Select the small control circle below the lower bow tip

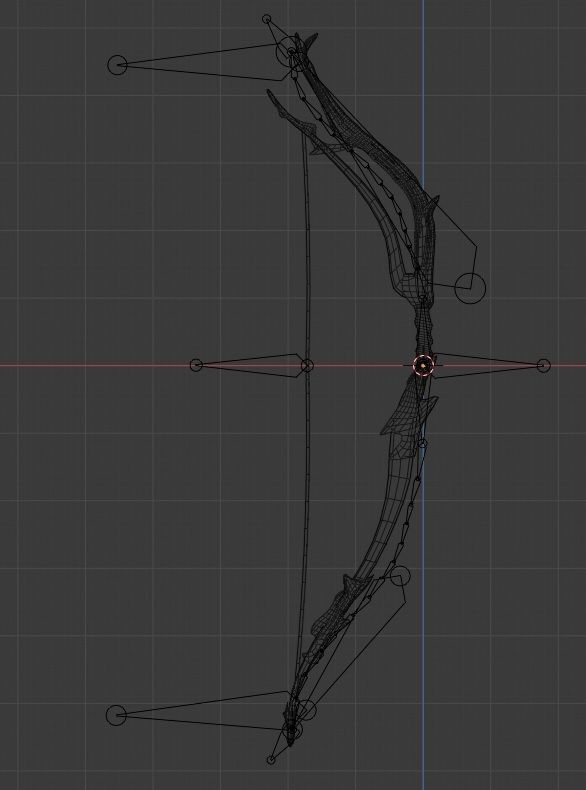point(271,759)
